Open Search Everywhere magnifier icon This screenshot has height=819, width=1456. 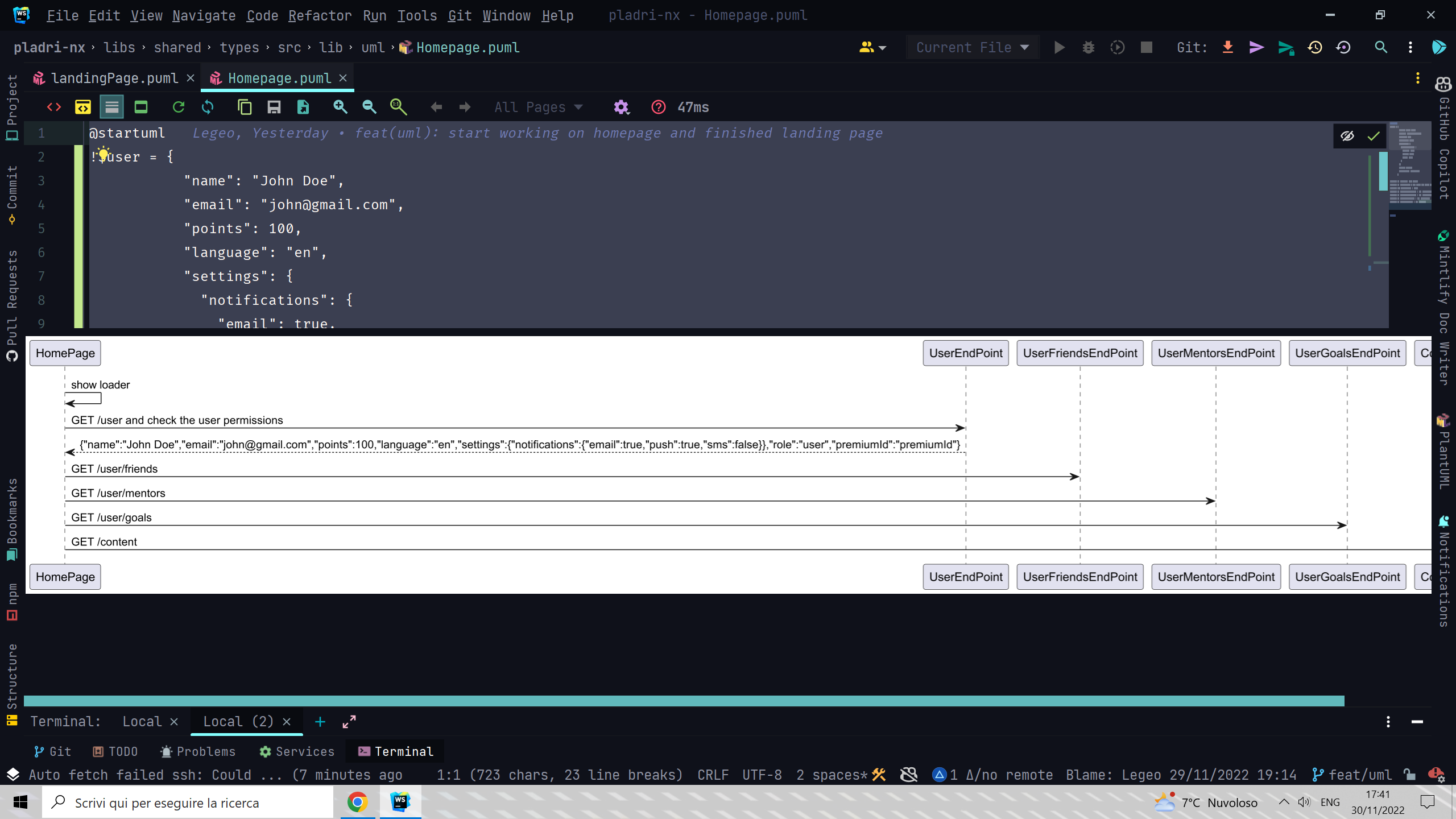point(1381,47)
